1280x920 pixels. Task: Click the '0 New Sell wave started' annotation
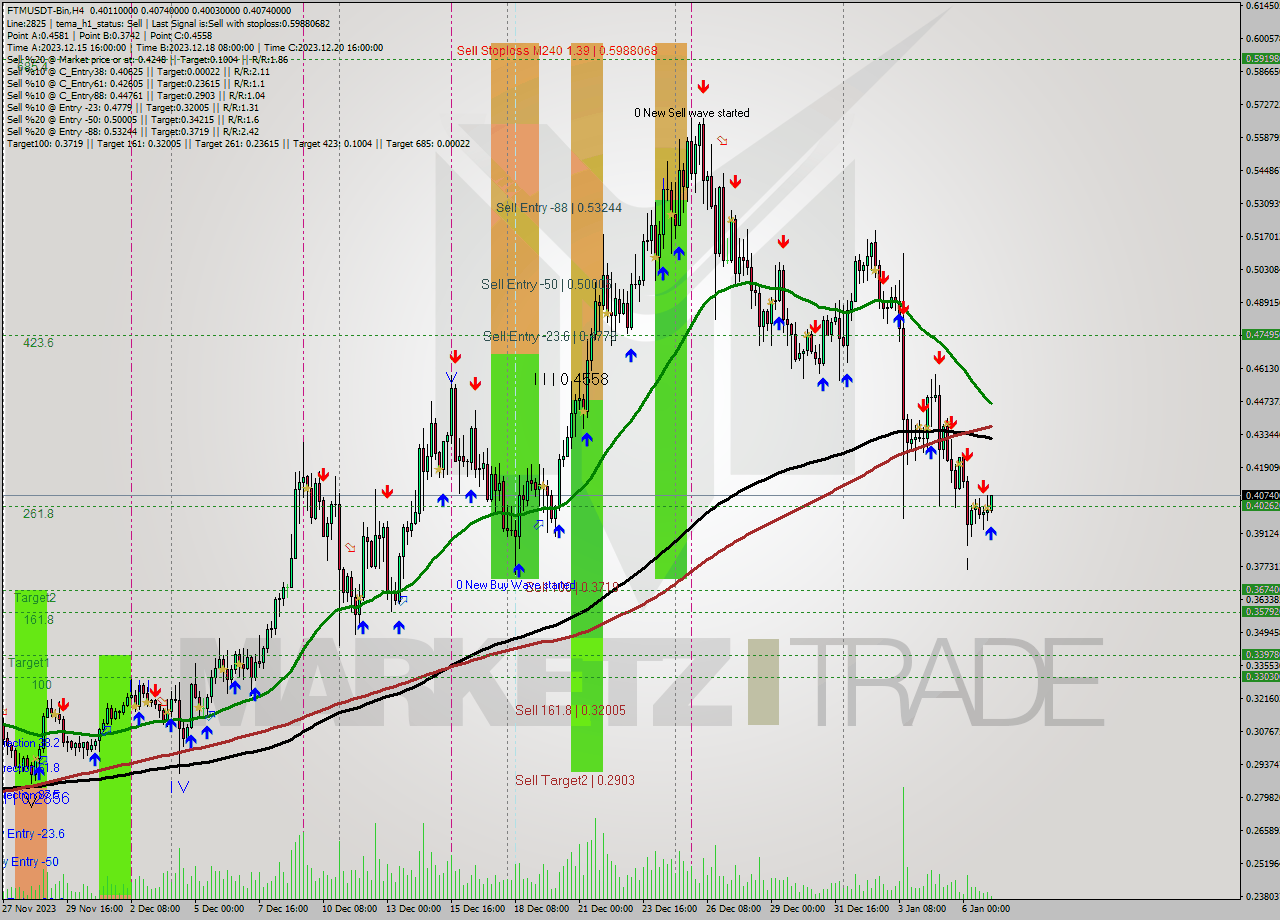coord(692,113)
